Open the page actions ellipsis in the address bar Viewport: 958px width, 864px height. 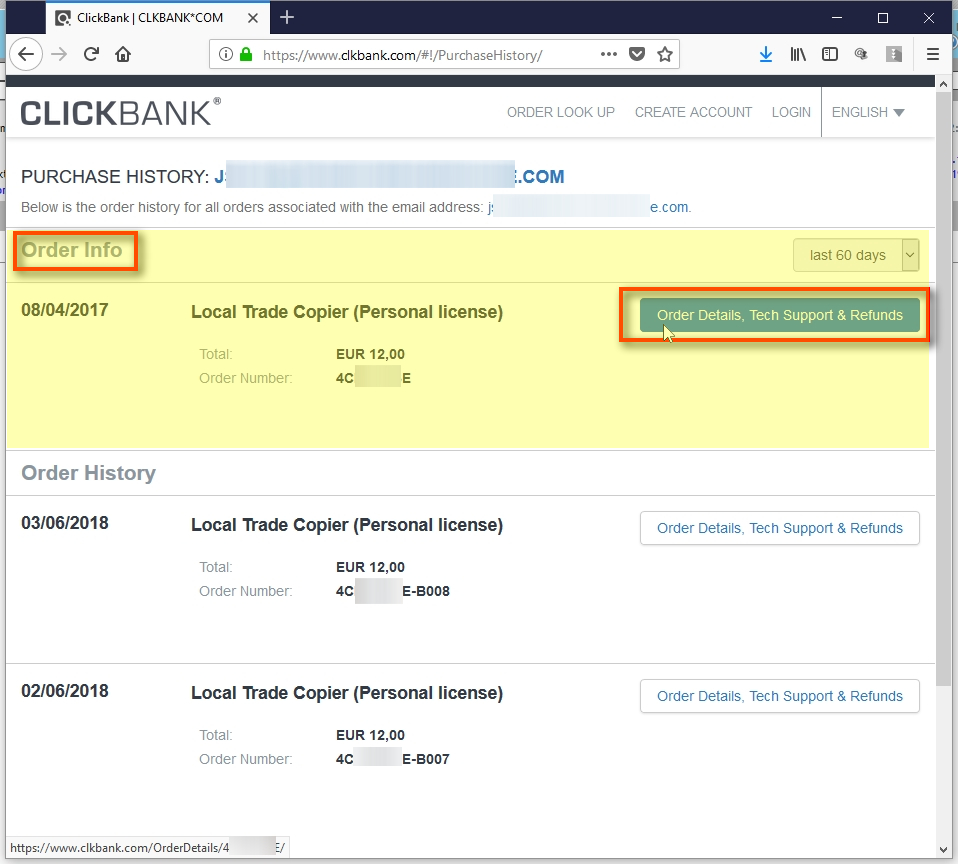(x=608, y=54)
